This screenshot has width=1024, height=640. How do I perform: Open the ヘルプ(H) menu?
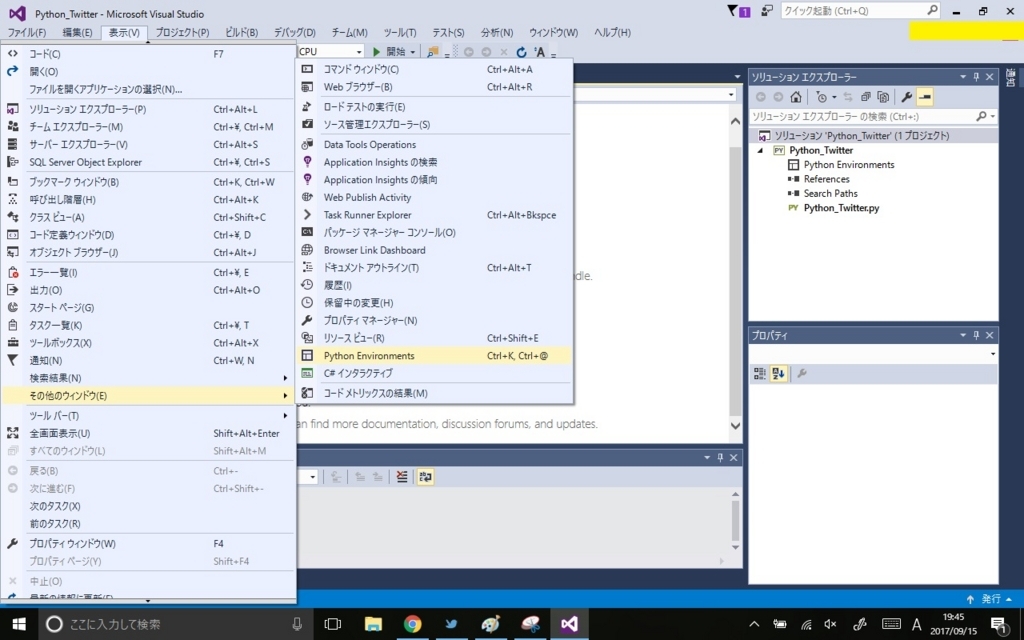pos(613,32)
